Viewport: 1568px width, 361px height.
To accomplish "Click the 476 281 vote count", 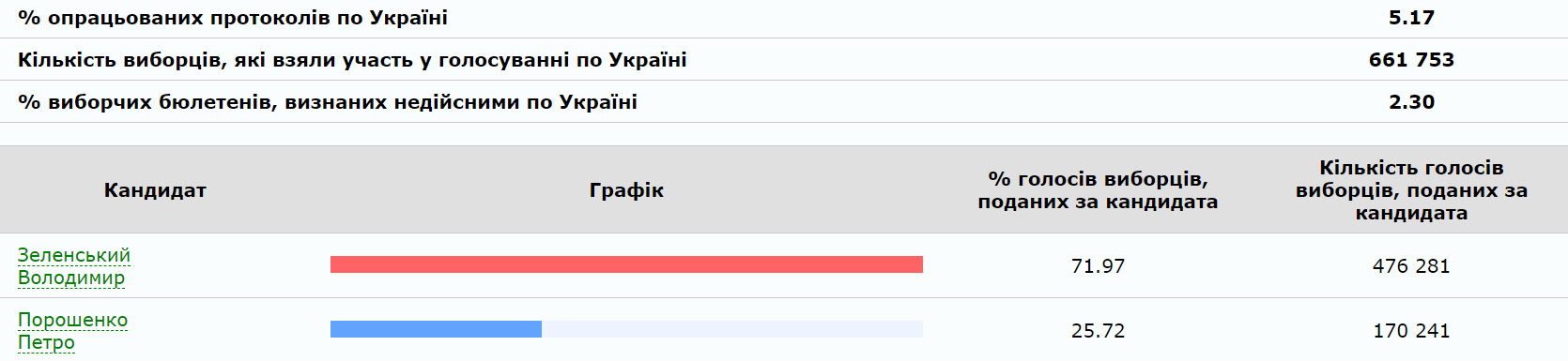I will click(x=1411, y=266).
